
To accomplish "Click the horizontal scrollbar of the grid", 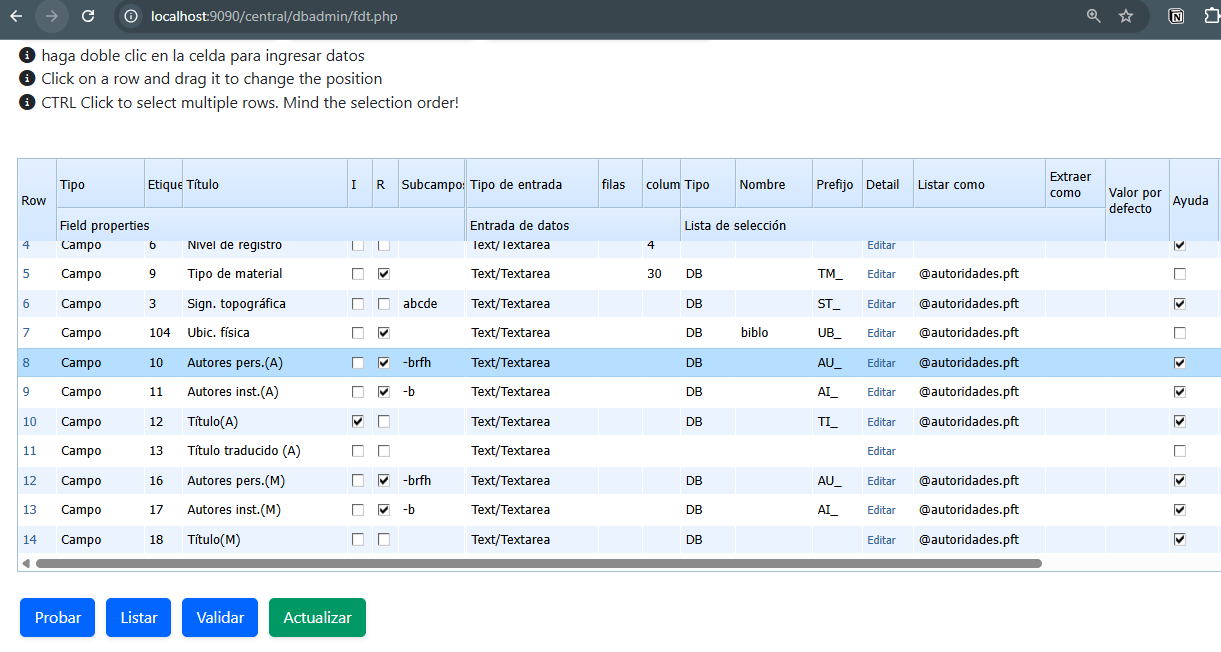I will [538, 564].
